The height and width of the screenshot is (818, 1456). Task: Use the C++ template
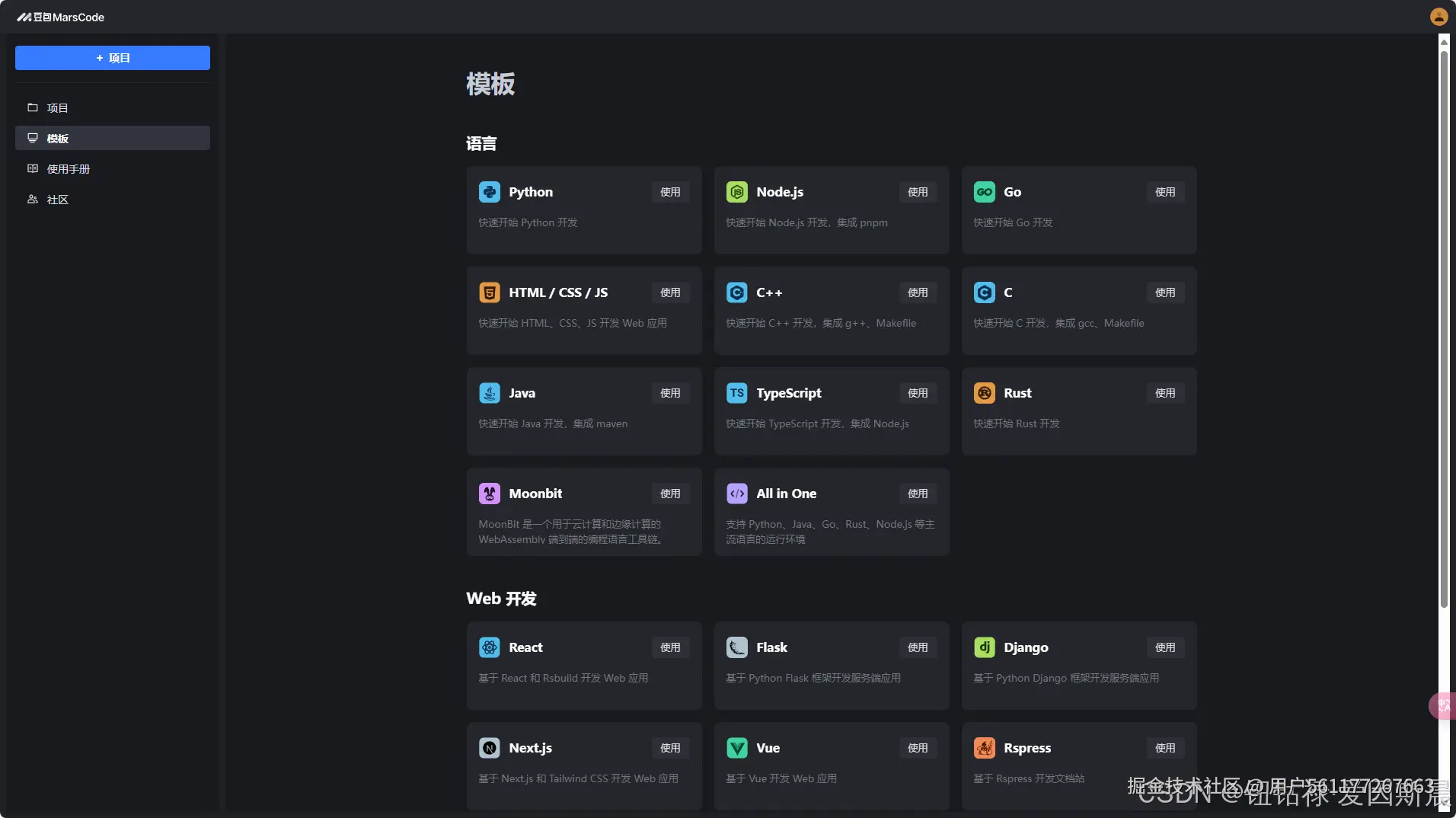tap(918, 292)
